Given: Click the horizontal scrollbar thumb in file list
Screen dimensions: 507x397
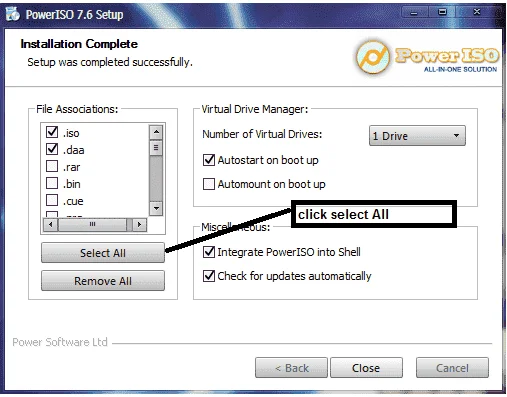Looking at the screenshot, I should coord(93,224).
